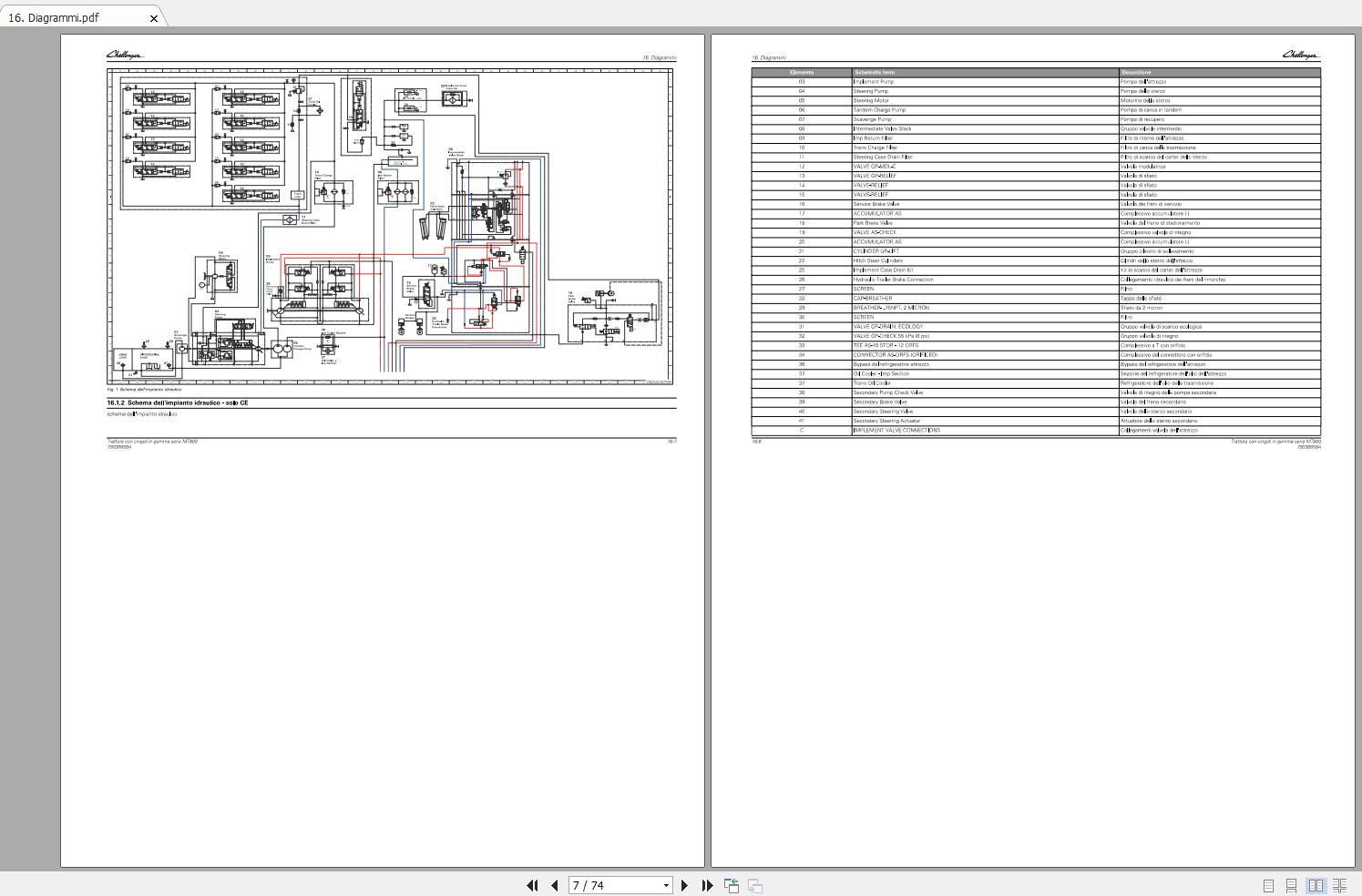Viewport: 1362px width, 896px height.
Task: Select two-page facing view
Action: (x=1316, y=885)
